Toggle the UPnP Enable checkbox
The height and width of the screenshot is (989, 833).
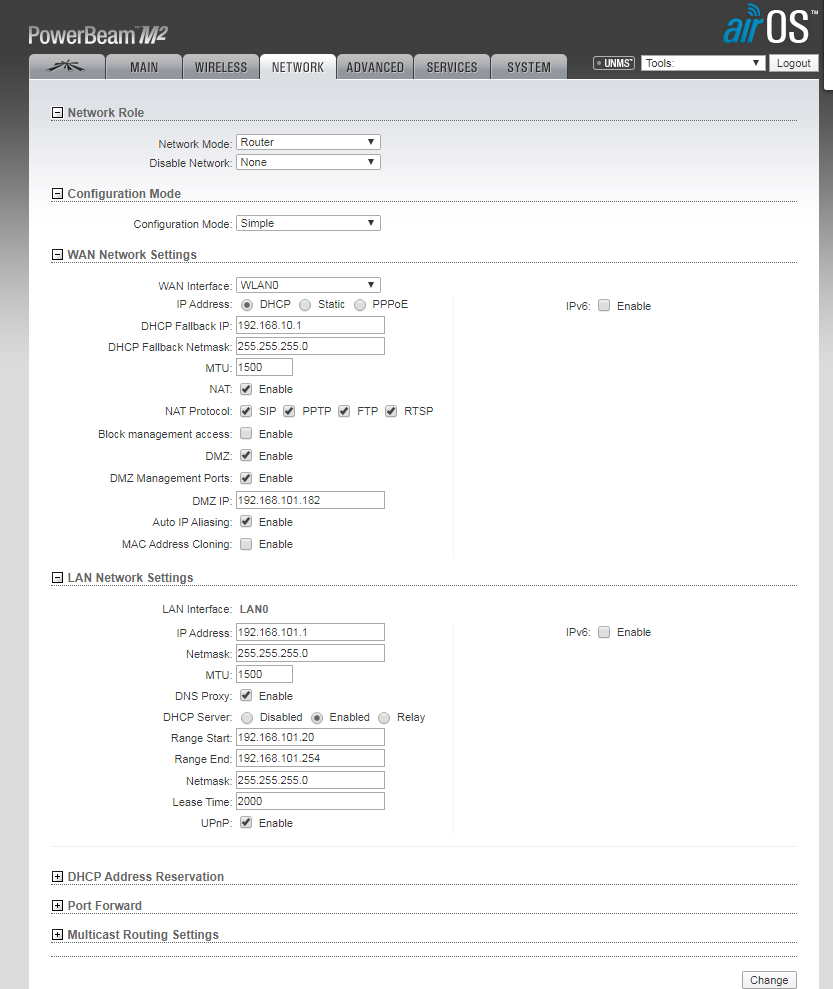[246, 822]
